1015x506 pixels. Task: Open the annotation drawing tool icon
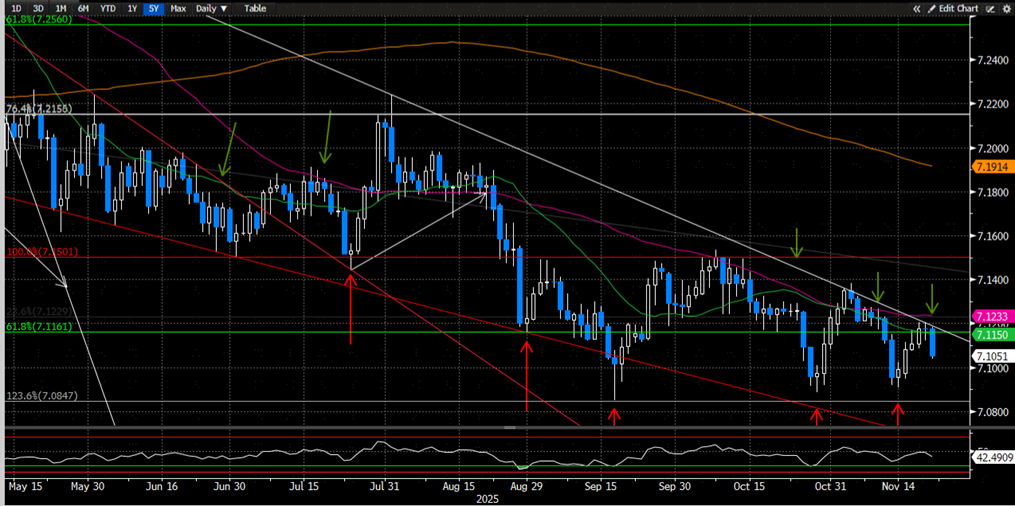pos(990,8)
